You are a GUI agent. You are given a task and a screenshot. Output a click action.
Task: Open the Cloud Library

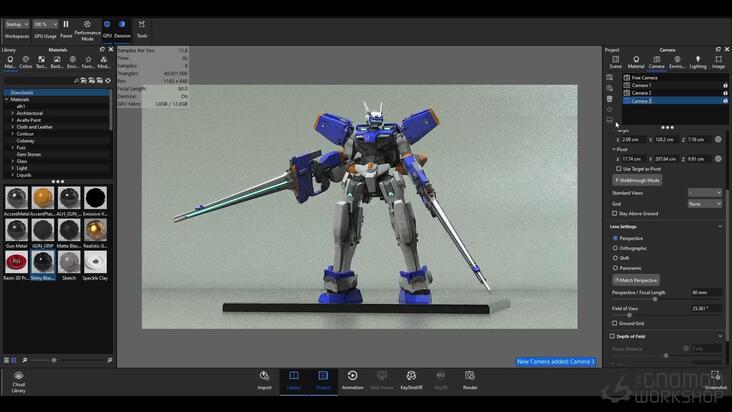tap(19, 382)
